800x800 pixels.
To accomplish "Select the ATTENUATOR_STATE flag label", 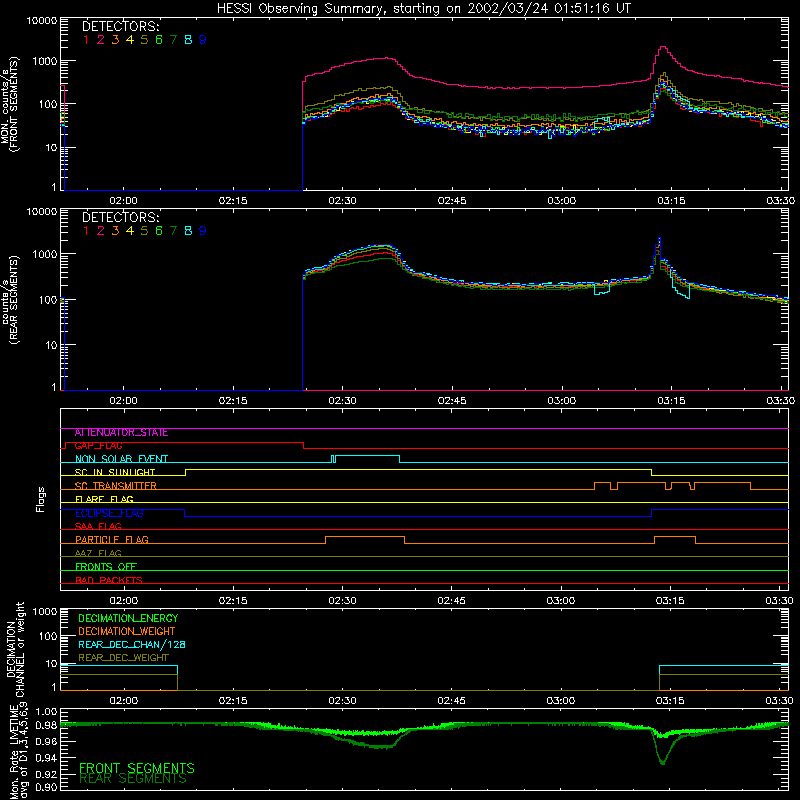I will (121, 433).
